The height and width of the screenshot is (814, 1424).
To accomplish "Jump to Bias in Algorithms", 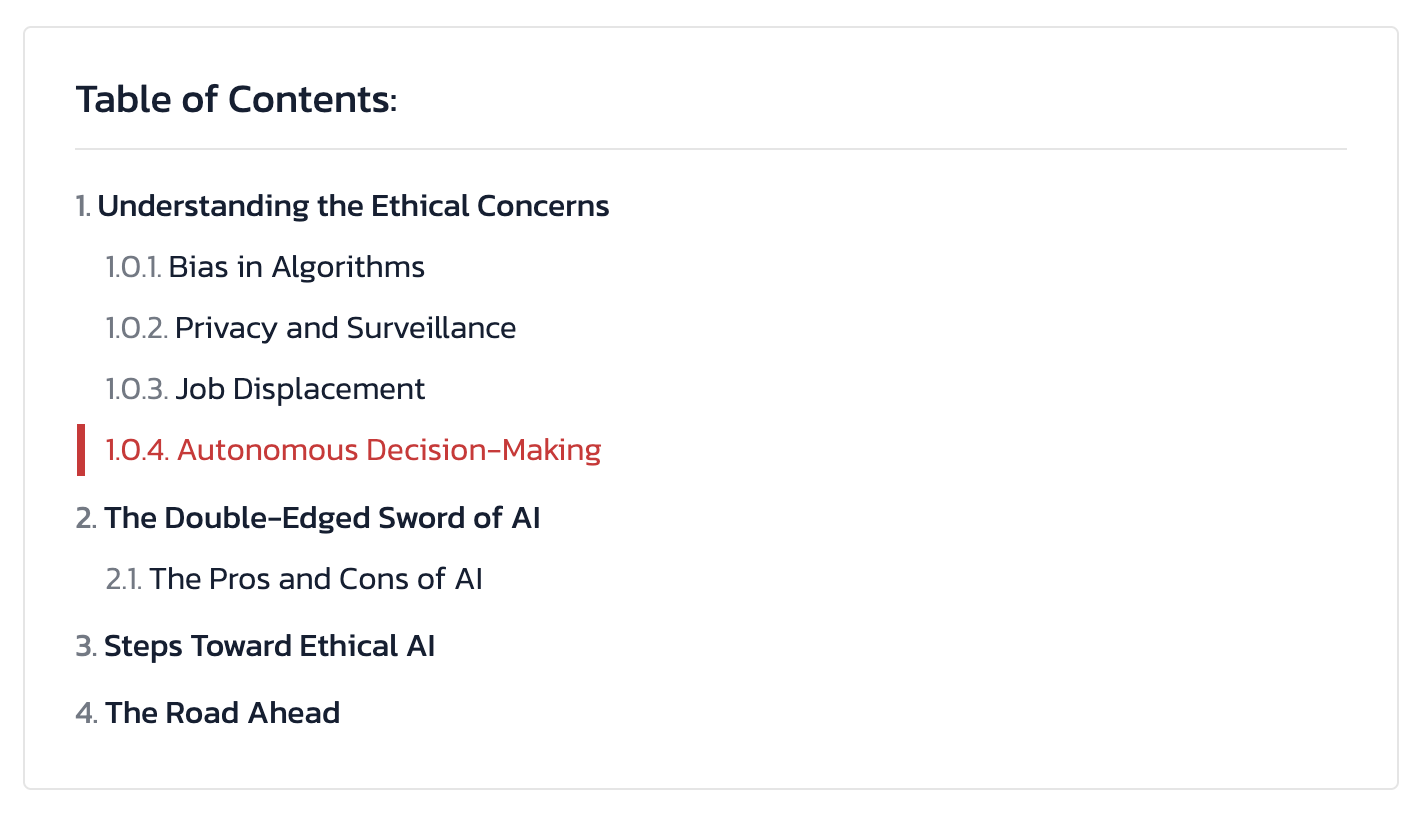I will click(x=297, y=267).
